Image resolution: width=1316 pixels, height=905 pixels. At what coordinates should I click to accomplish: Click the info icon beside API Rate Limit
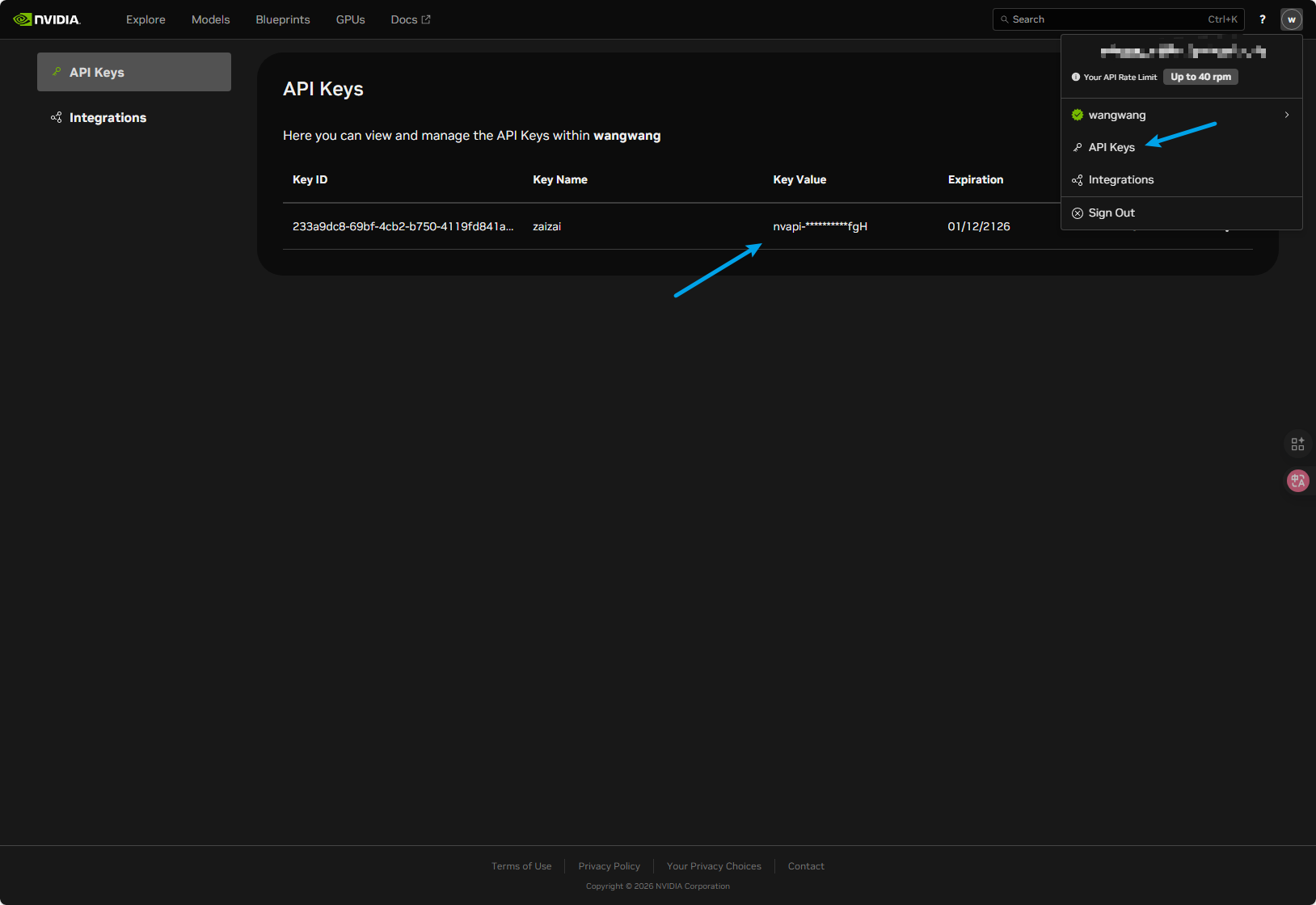click(x=1076, y=77)
